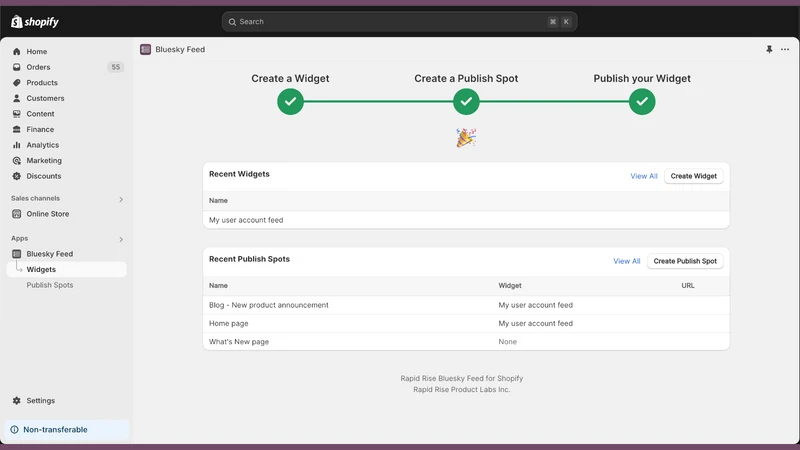Click the Create Widget button
800x450 pixels.
[693, 176]
